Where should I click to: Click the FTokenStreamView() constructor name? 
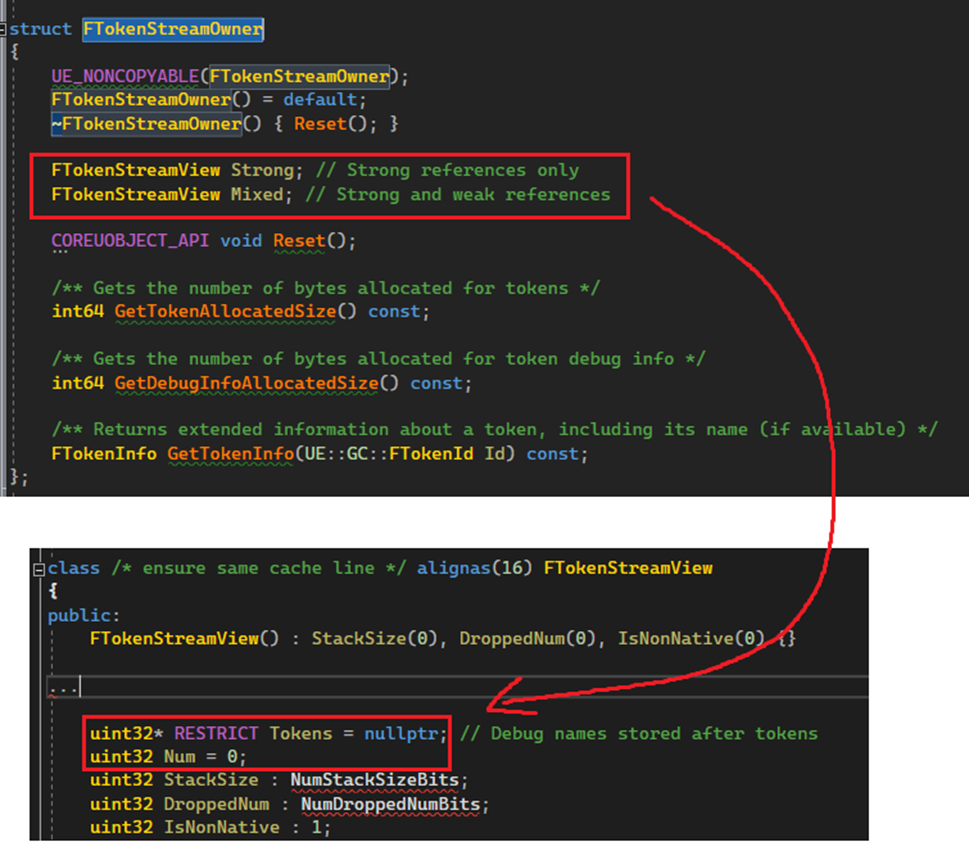click(174, 638)
